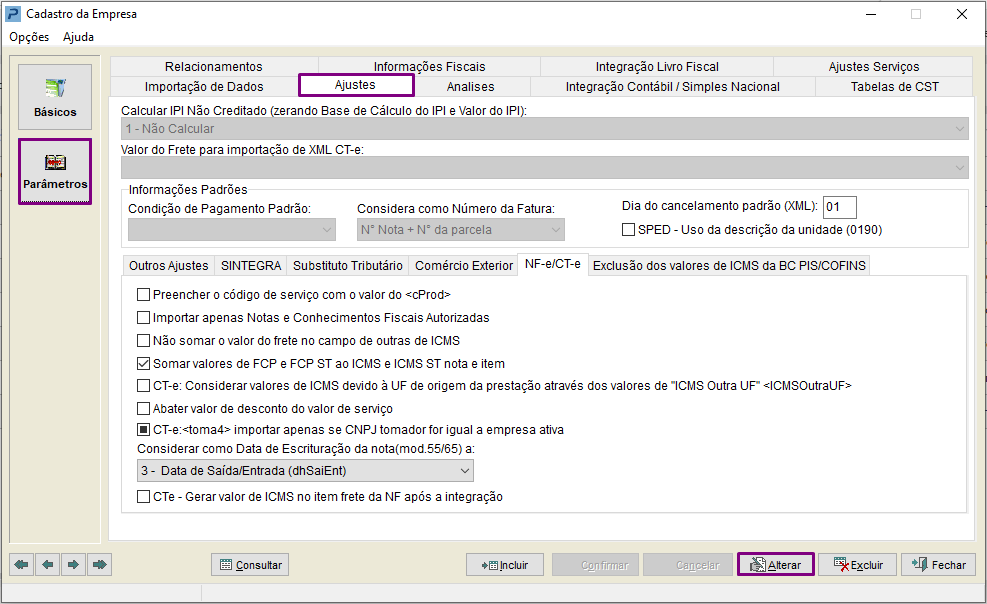The image size is (987, 604).
Task: Go to next record arrow
Action: coord(74,564)
